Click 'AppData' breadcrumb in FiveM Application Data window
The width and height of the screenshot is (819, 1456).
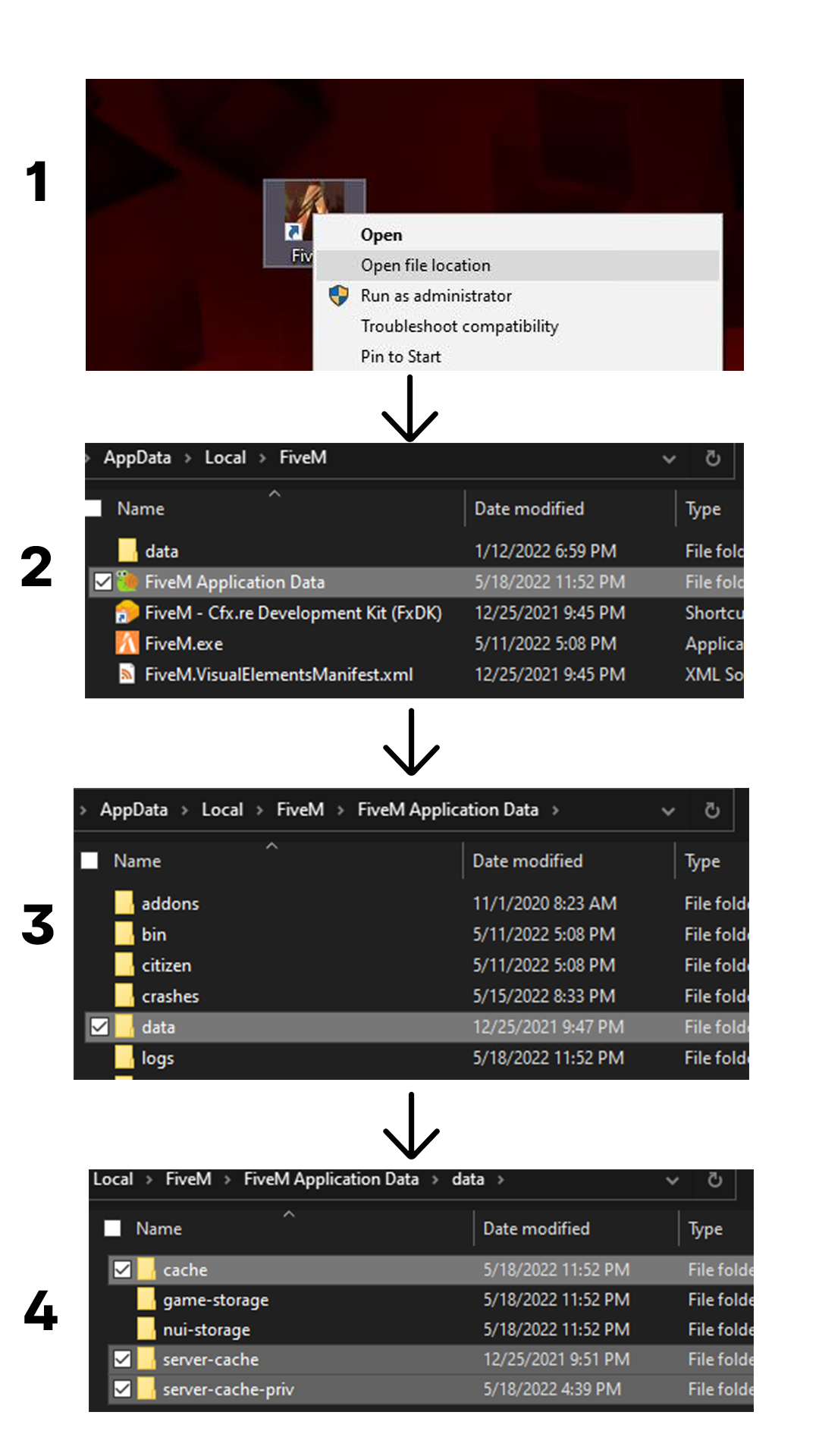(133, 810)
